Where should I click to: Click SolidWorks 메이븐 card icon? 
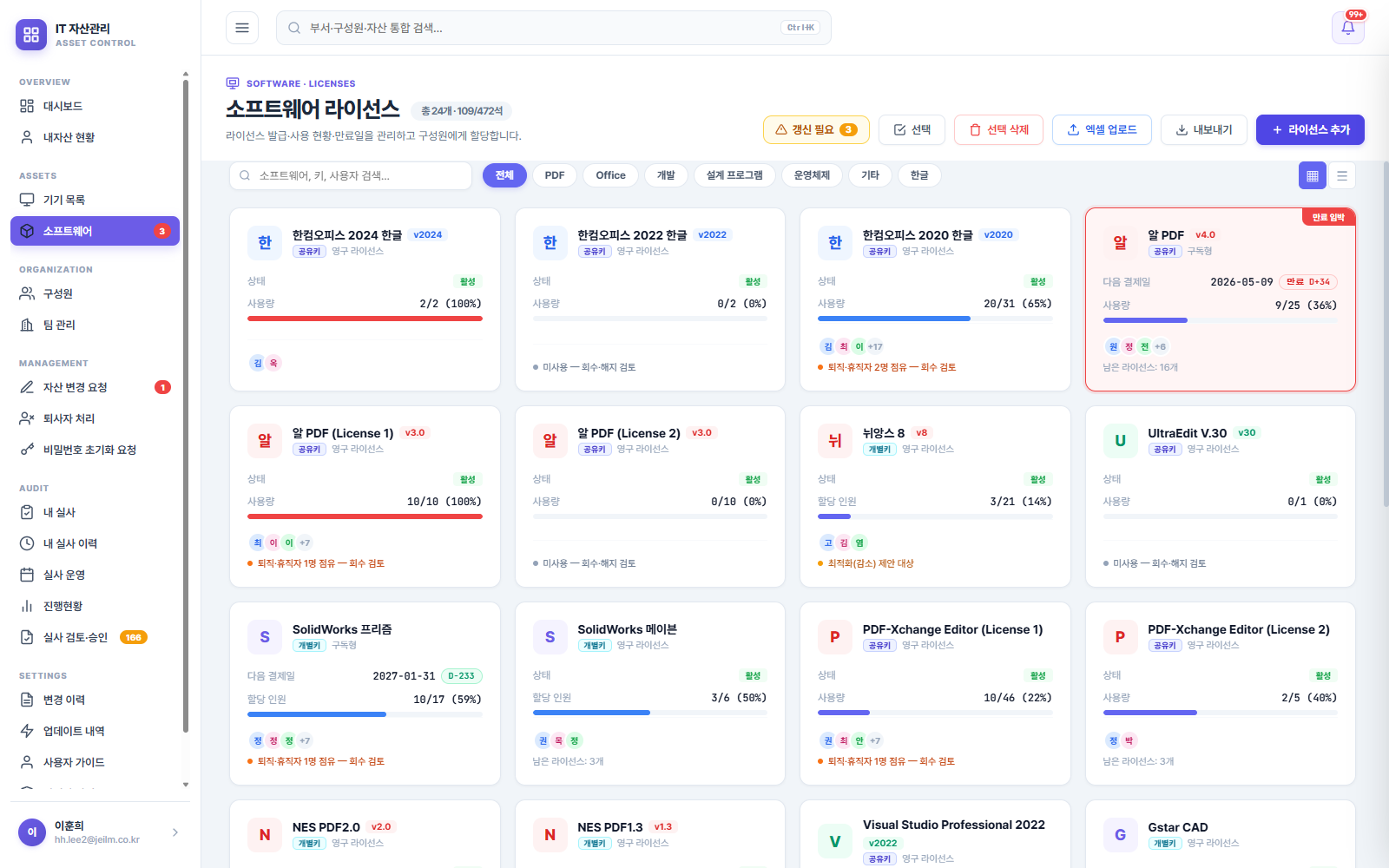click(550, 637)
